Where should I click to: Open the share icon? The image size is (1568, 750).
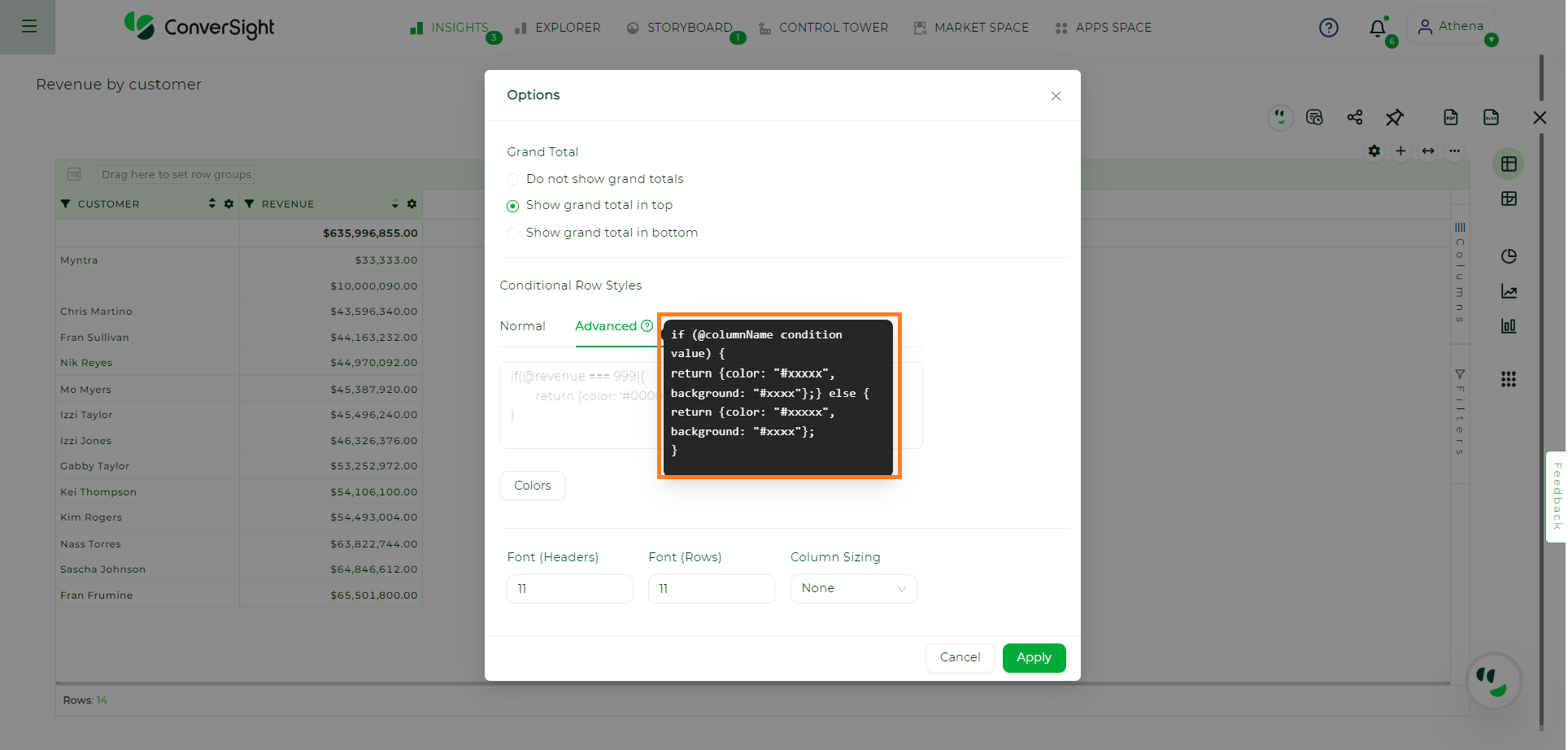(x=1354, y=118)
